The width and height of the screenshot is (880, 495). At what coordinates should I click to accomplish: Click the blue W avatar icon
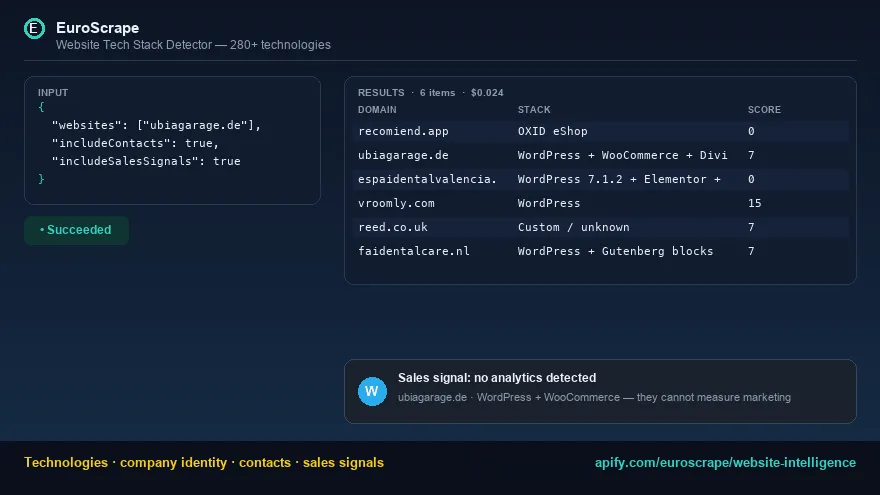click(x=372, y=391)
